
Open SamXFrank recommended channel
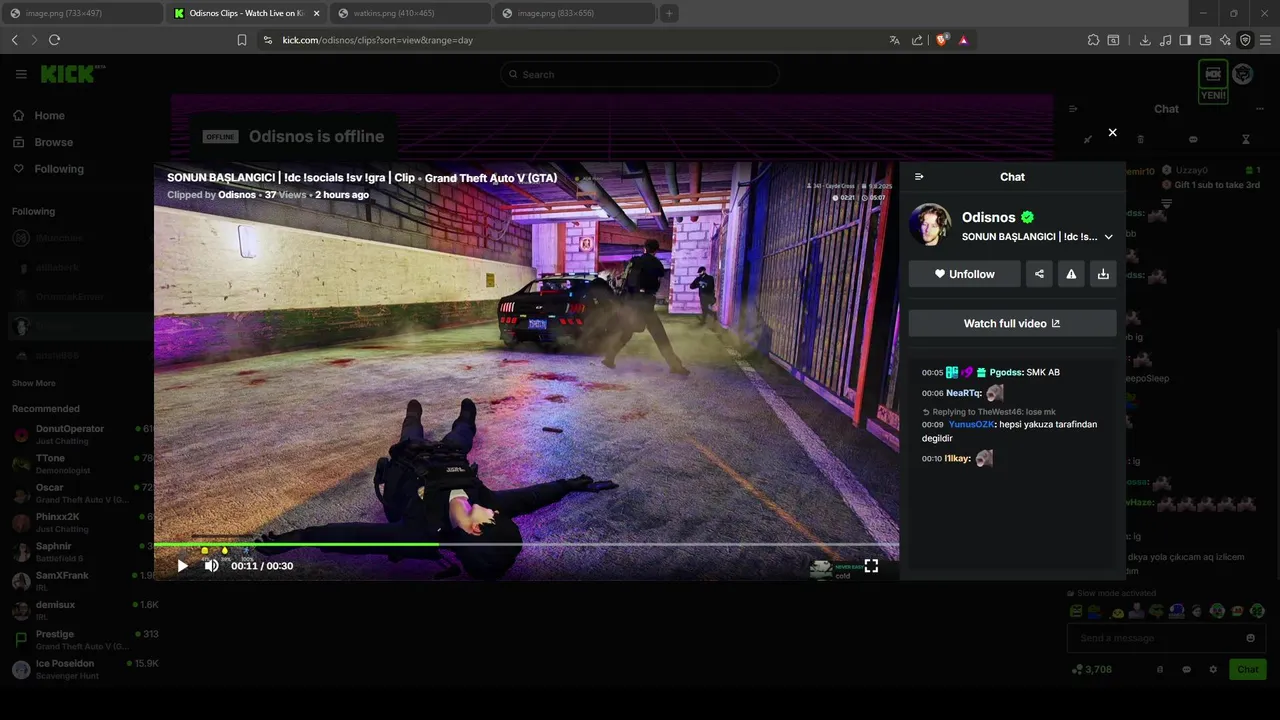tap(82, 581)
